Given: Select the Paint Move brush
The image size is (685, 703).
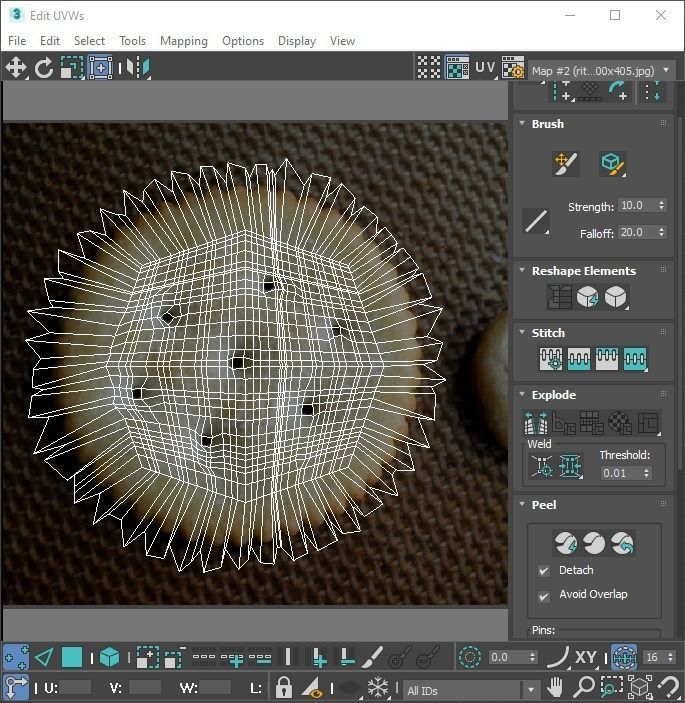Looking at the screenshot, I should (565, 164).
